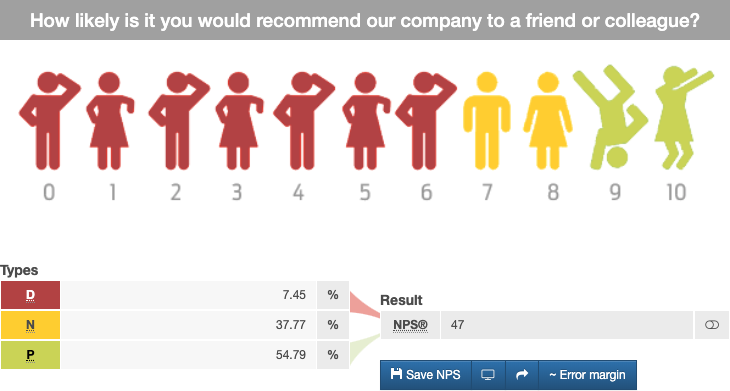The image size is (730, 391).
Task: Edit the promoters percentage field 54.79
Action: 189,355
